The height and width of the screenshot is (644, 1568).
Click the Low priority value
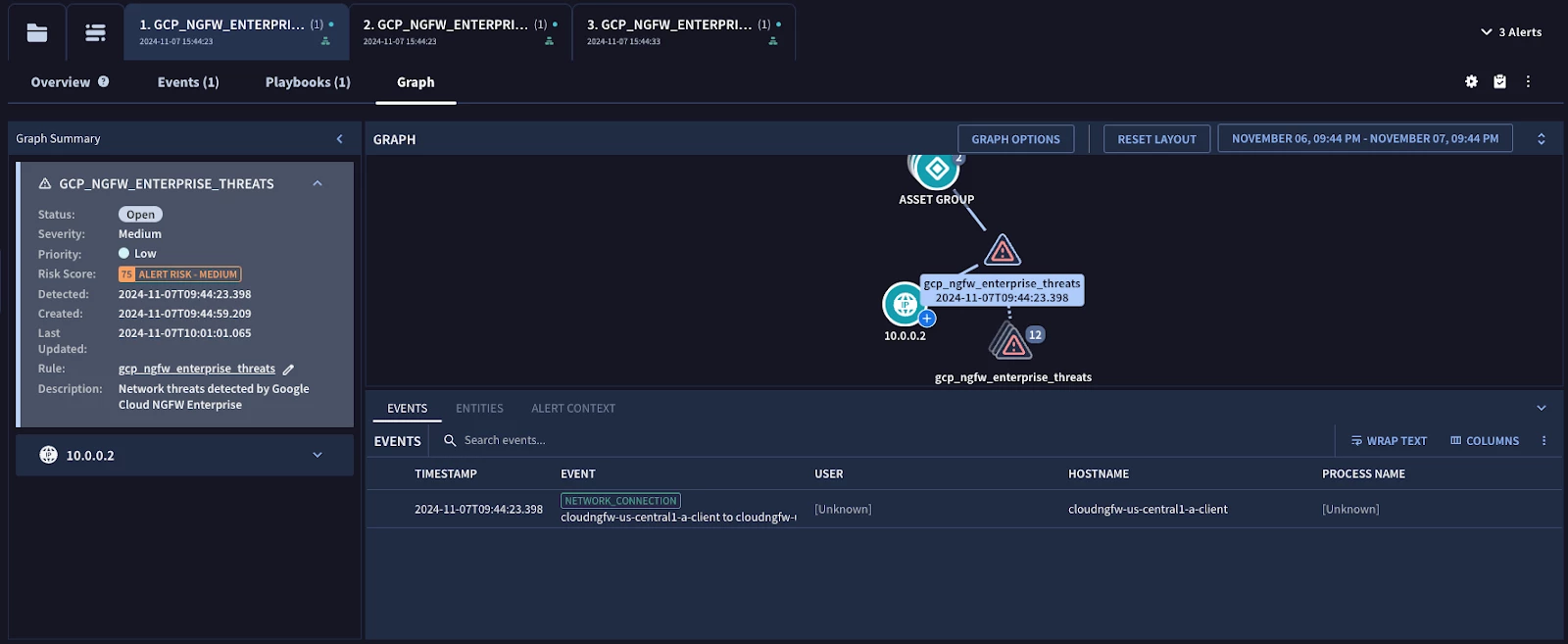point(145,254)
